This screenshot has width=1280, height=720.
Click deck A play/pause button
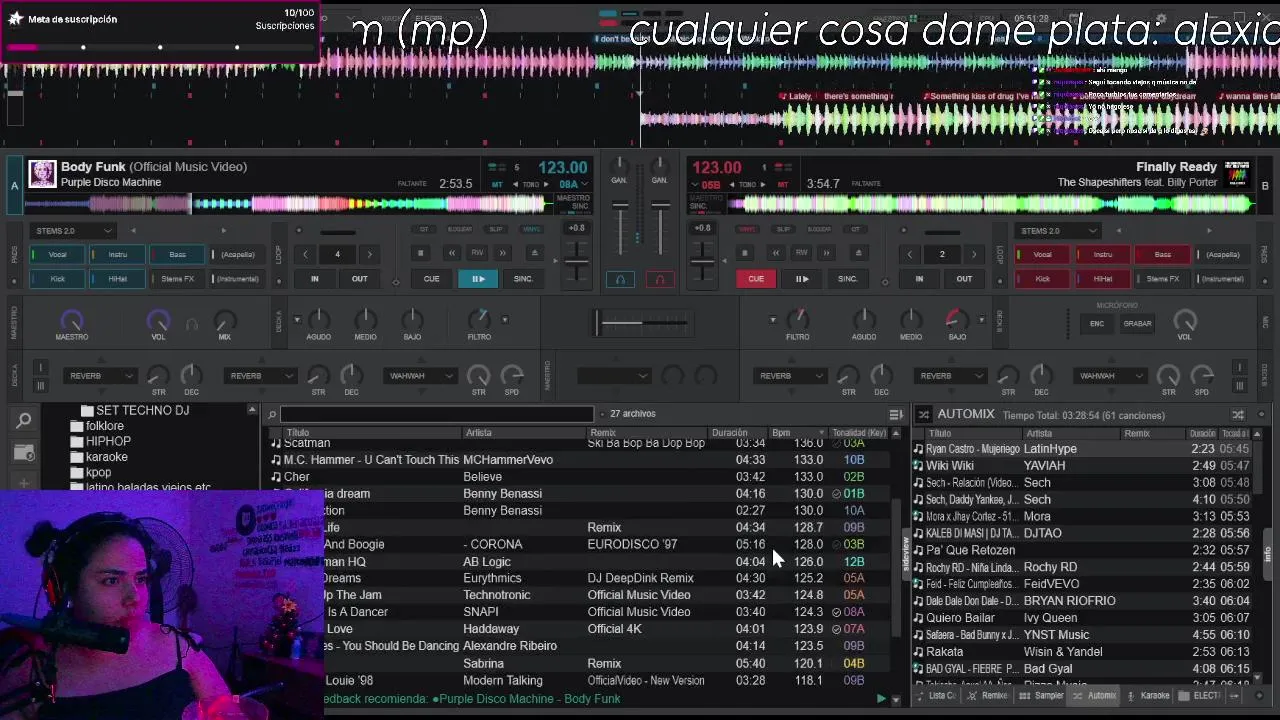click(x=478, y=279)
